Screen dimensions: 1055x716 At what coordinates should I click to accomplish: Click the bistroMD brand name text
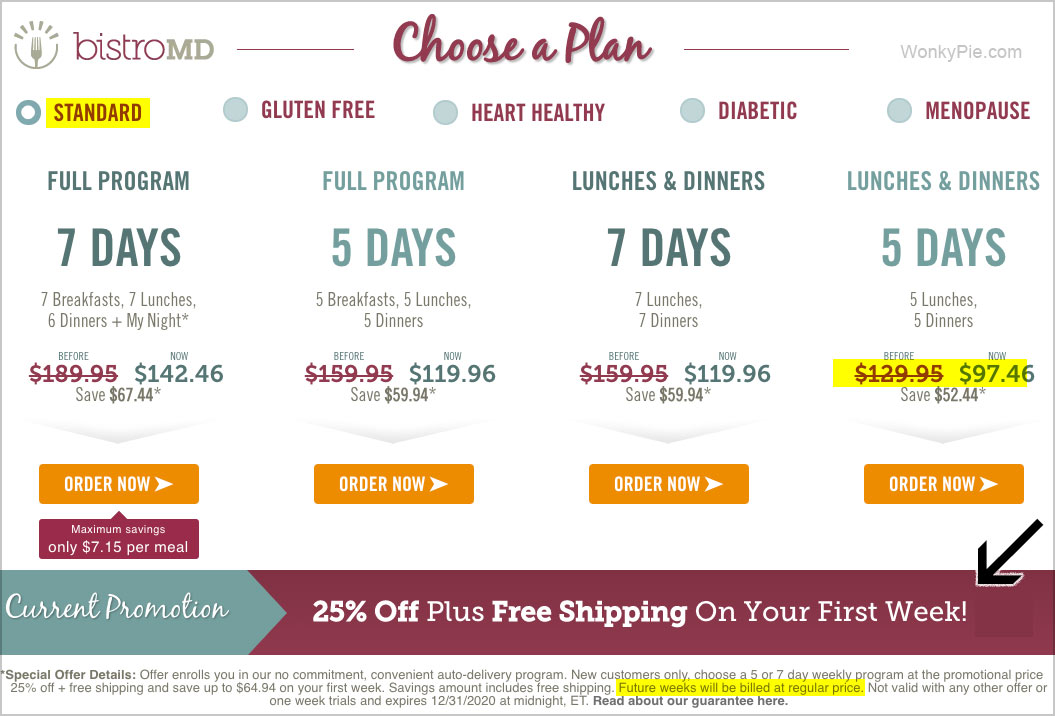[144, 47]
